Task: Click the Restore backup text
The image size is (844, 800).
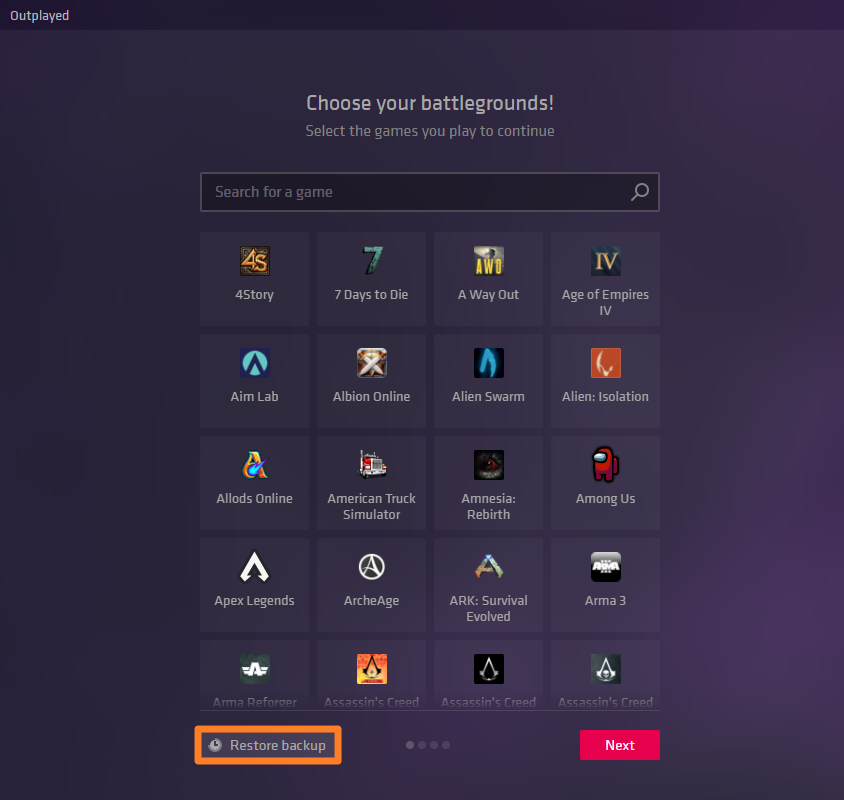Action: 278,745
